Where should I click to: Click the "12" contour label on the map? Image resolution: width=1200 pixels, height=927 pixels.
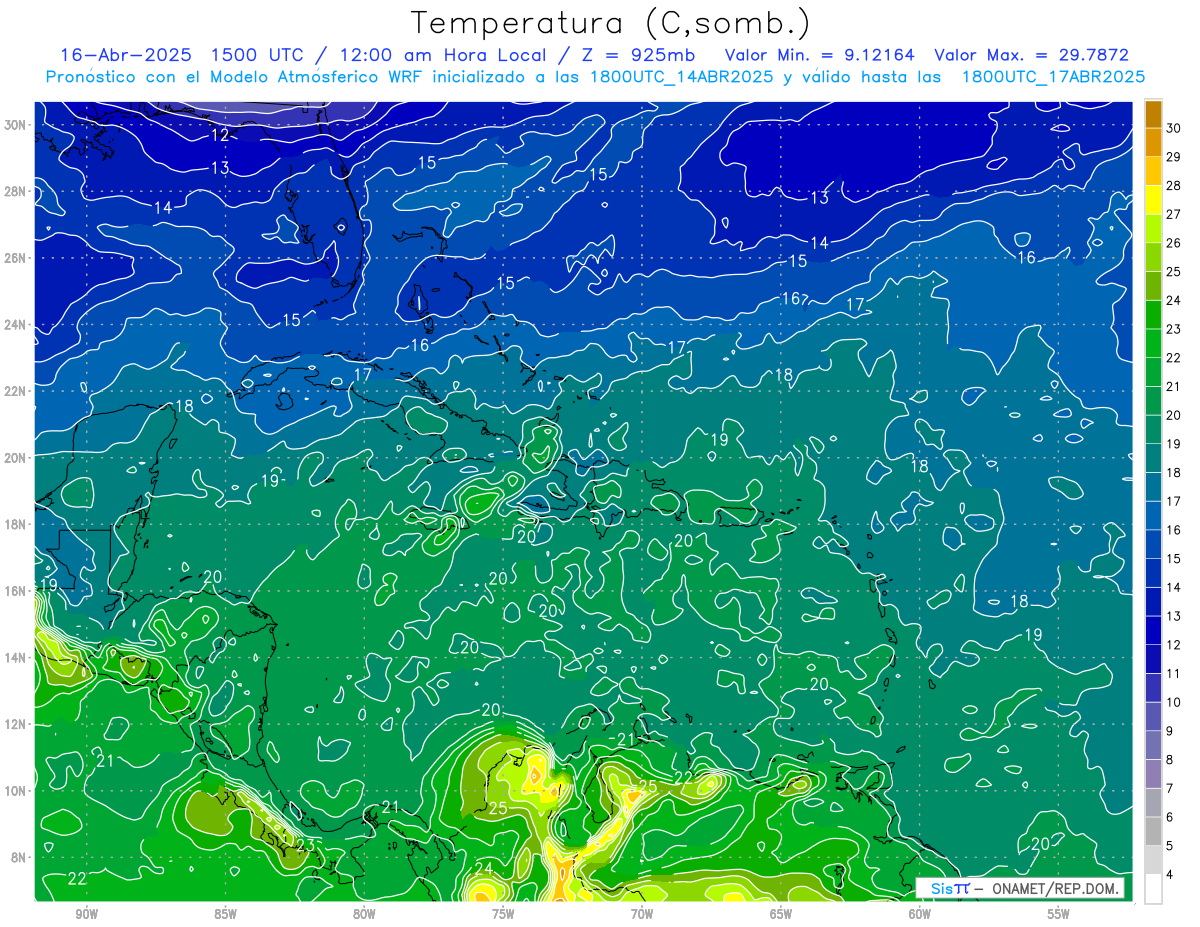pos(220,135)
